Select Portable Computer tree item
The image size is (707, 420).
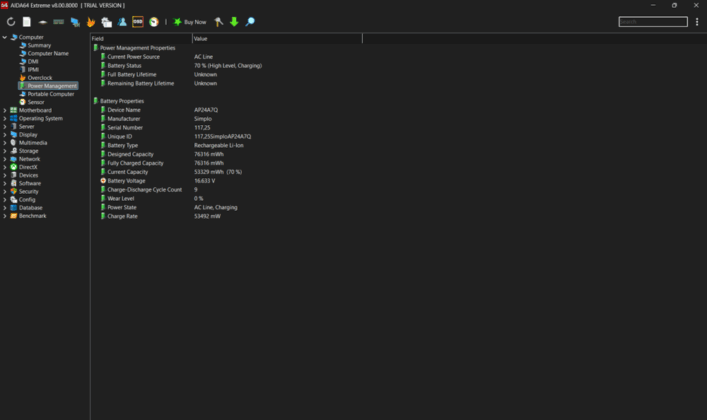coord(51,94)
